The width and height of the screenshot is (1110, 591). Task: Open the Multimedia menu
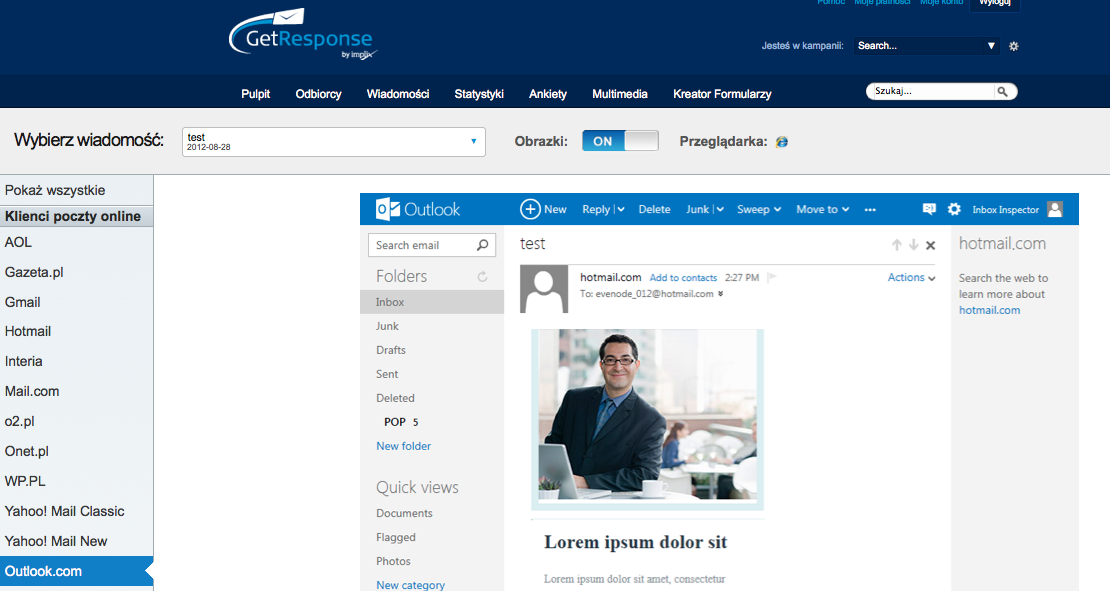coord(620,94)
